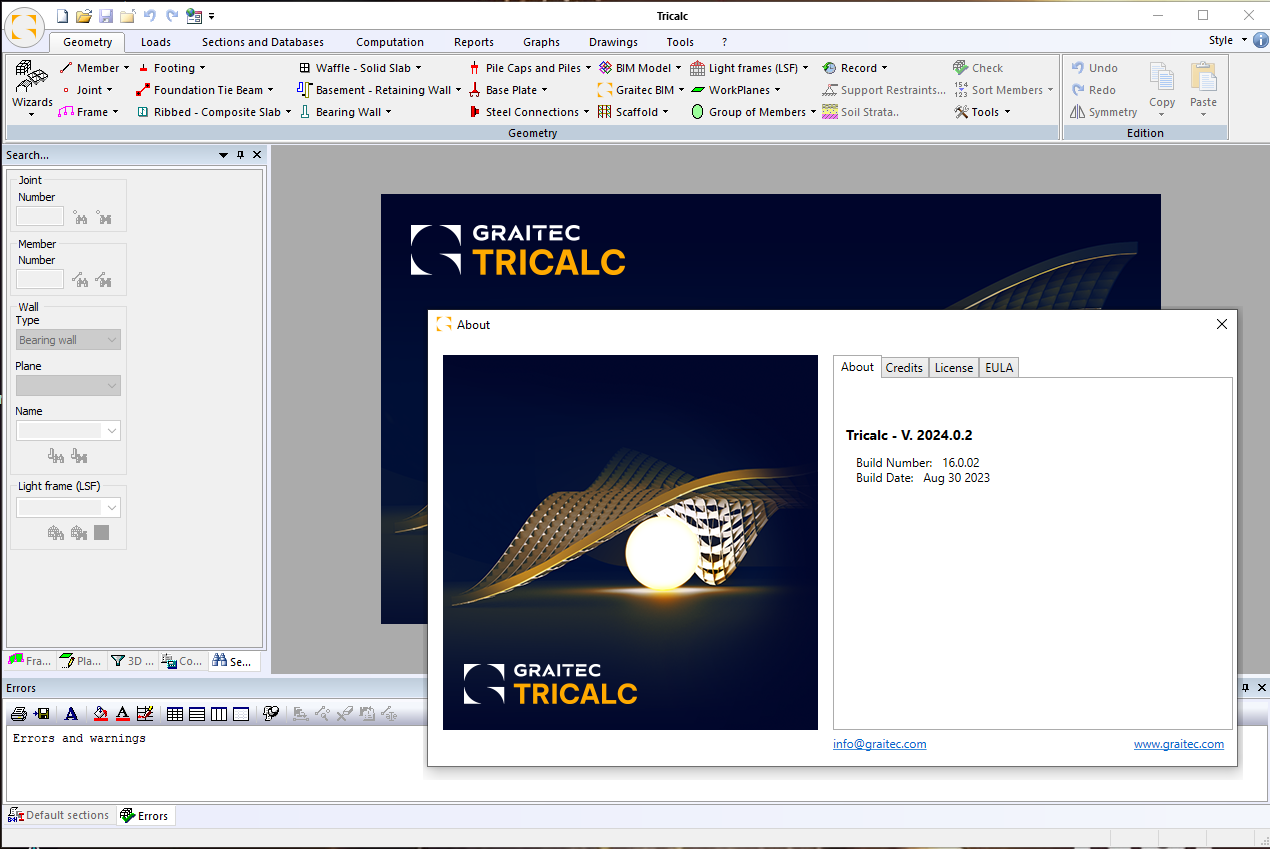Screen dimensions: 1270x849
Task: Click the Symmetry tool in Edition group
Action: pyautogui.click(x=1104, y=112)
